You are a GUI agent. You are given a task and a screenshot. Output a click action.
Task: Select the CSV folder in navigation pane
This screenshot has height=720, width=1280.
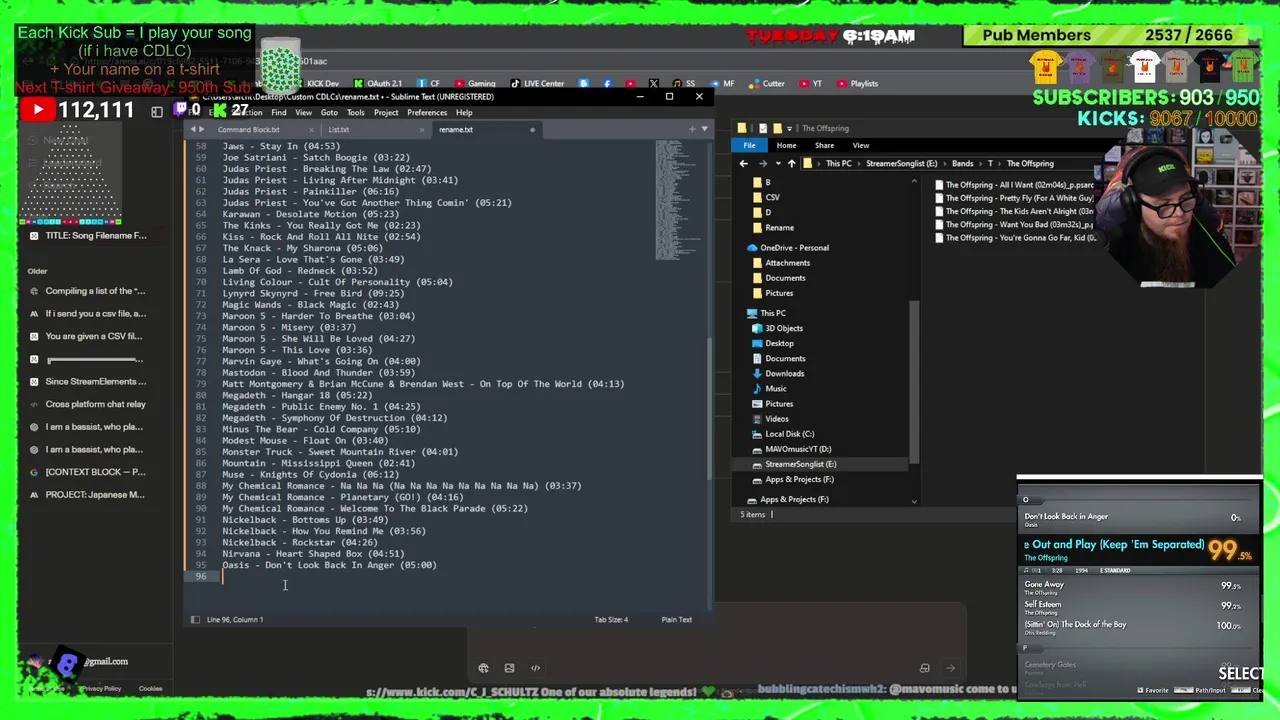[772, 197]
